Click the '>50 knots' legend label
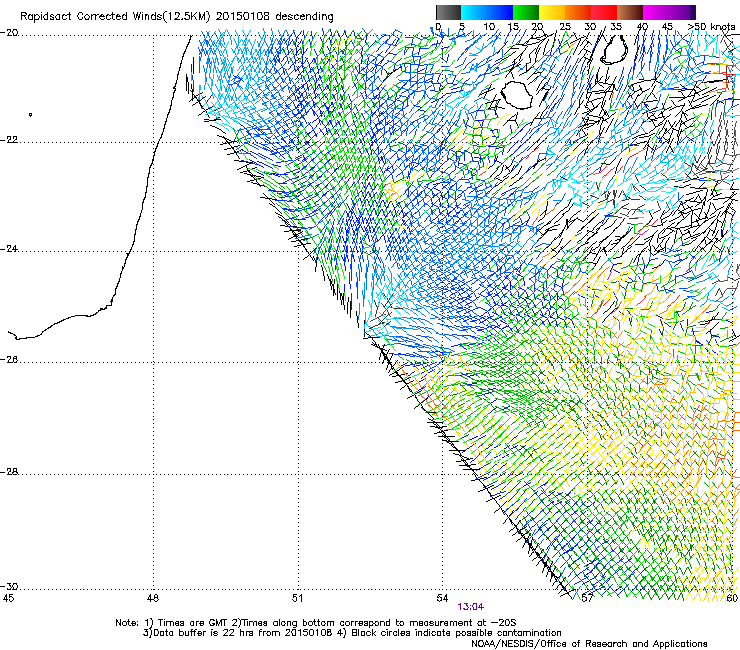 (x=711, y=27)
